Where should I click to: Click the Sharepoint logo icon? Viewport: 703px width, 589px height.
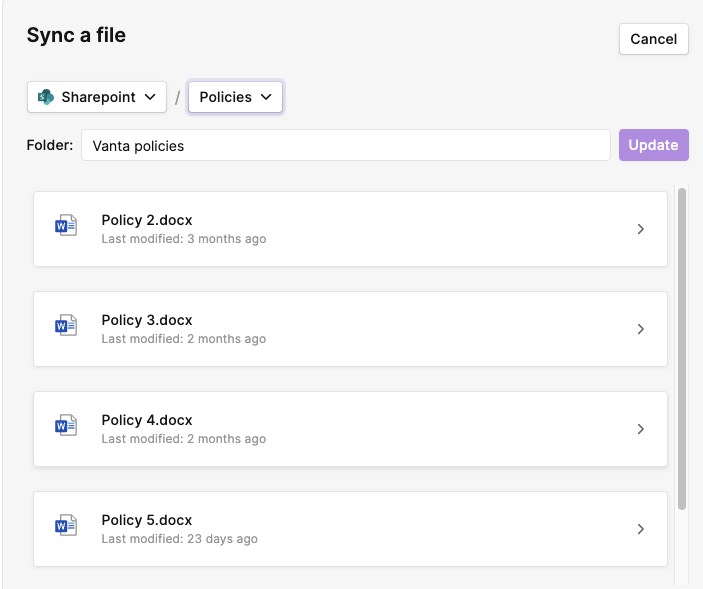pos(45,97)
